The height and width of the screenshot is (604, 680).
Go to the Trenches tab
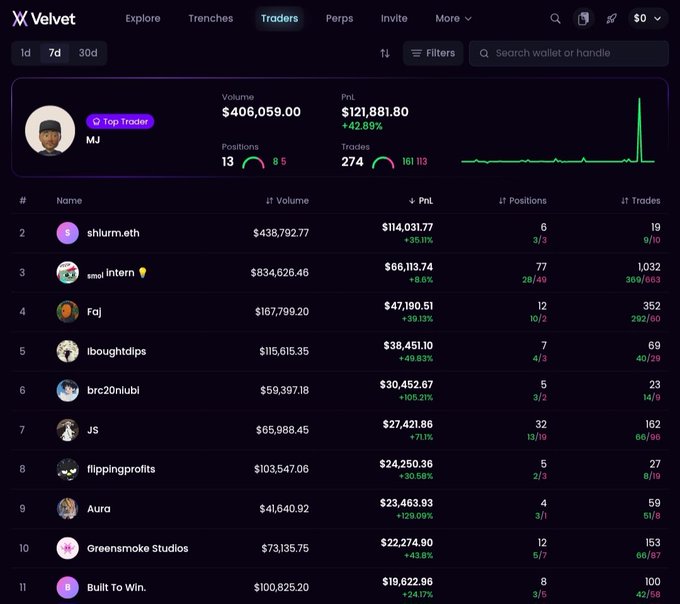coord(211,19)
